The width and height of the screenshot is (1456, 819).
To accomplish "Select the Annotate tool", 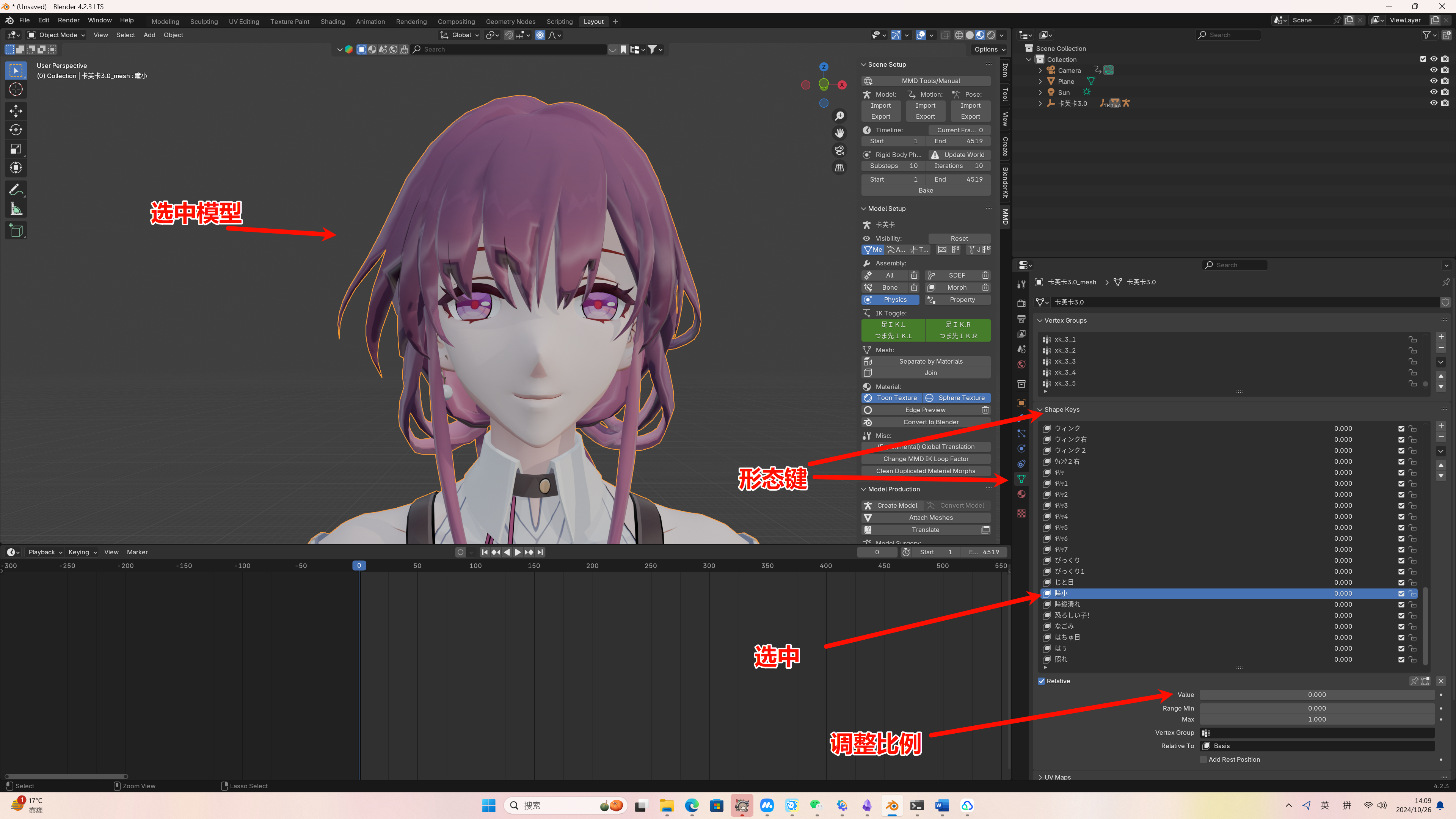I will [x=16, y=190].
